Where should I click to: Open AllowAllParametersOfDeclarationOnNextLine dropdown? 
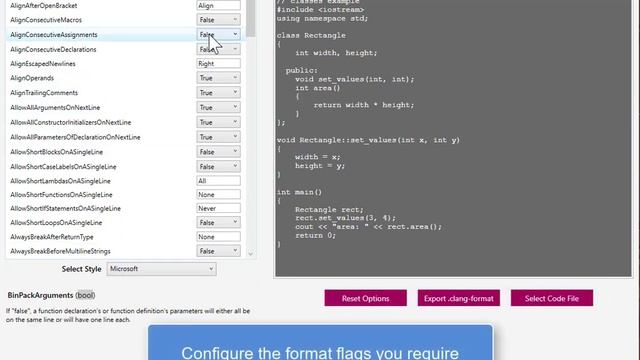pos(218,137)
